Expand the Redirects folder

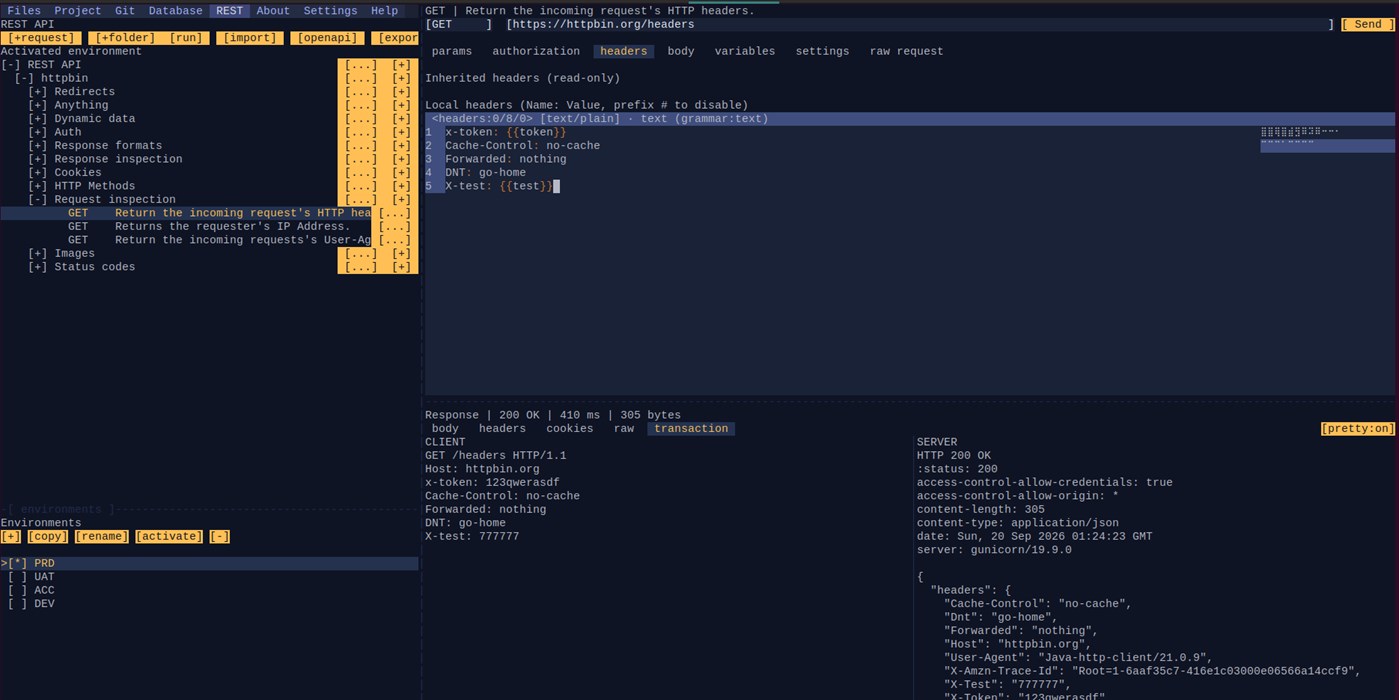[x=38, y=92]
